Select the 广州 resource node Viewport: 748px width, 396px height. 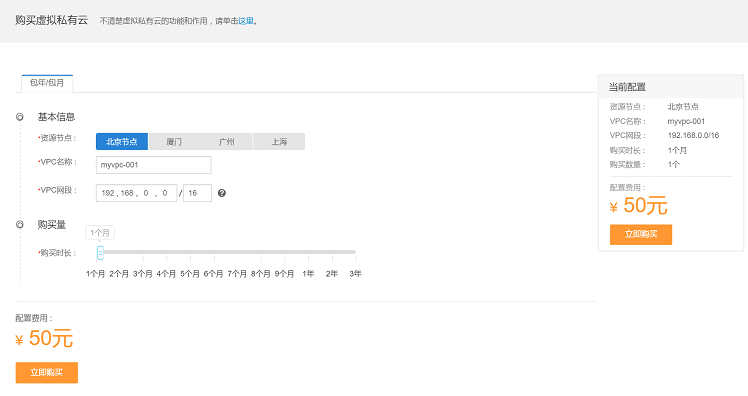(x=227, y=142)
